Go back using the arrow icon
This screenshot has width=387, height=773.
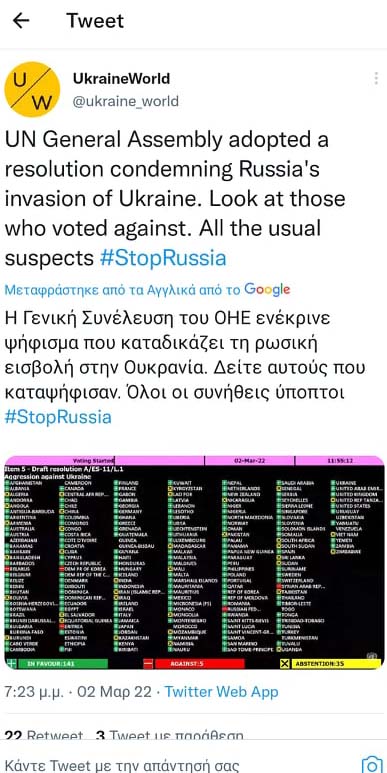[21, 21]
